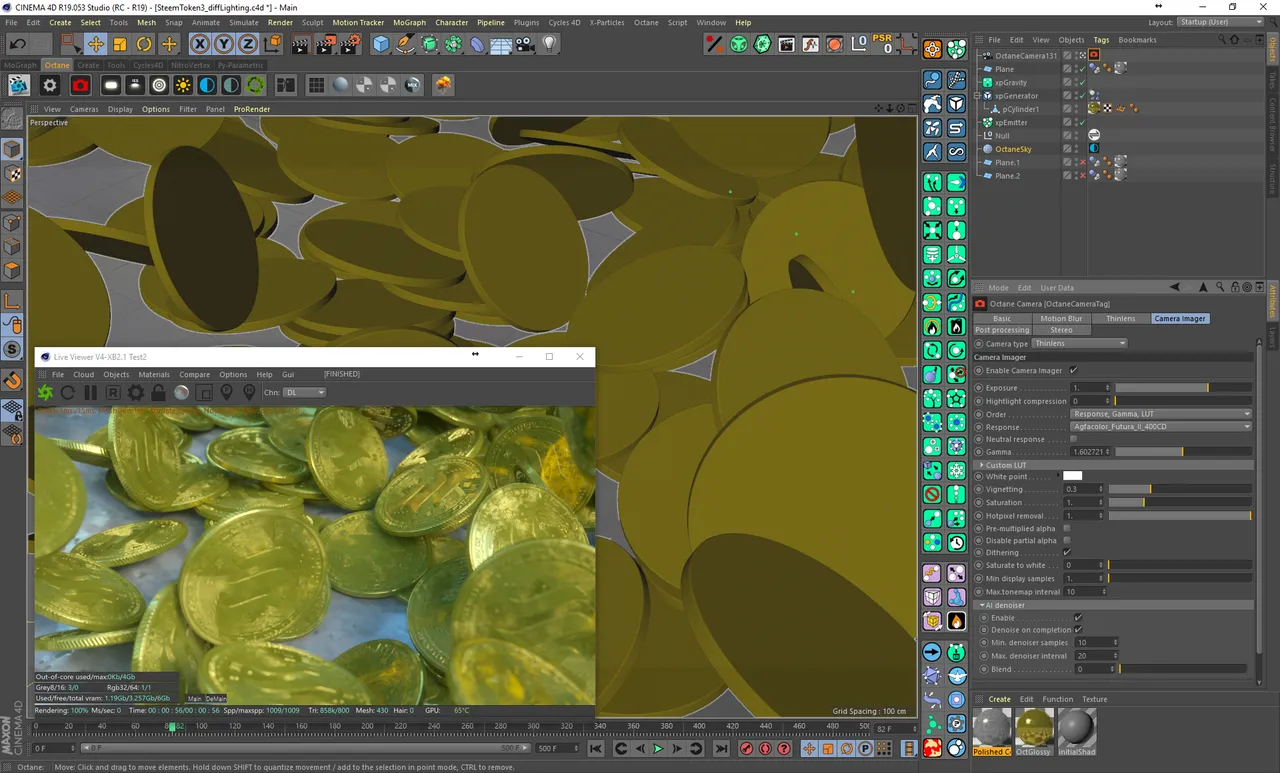Select the Scale tool

point(120,44)
